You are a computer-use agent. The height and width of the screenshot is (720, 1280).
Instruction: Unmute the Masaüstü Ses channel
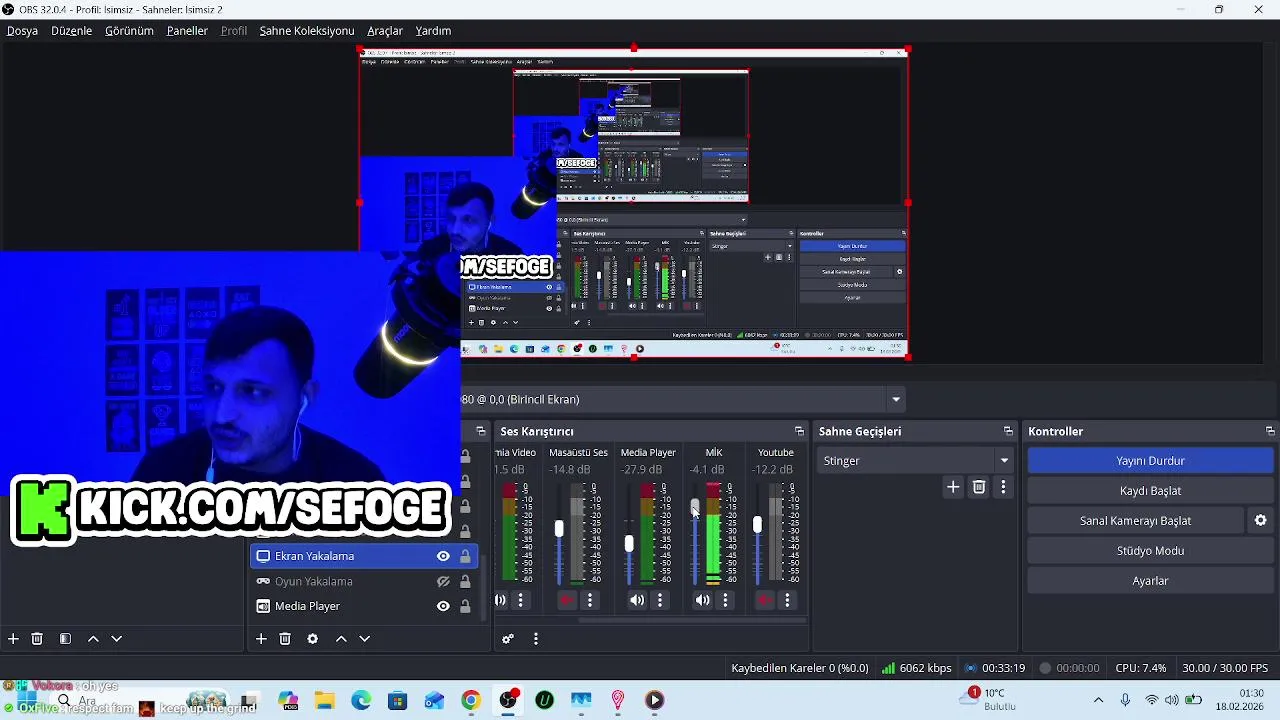tap(567, 600)
